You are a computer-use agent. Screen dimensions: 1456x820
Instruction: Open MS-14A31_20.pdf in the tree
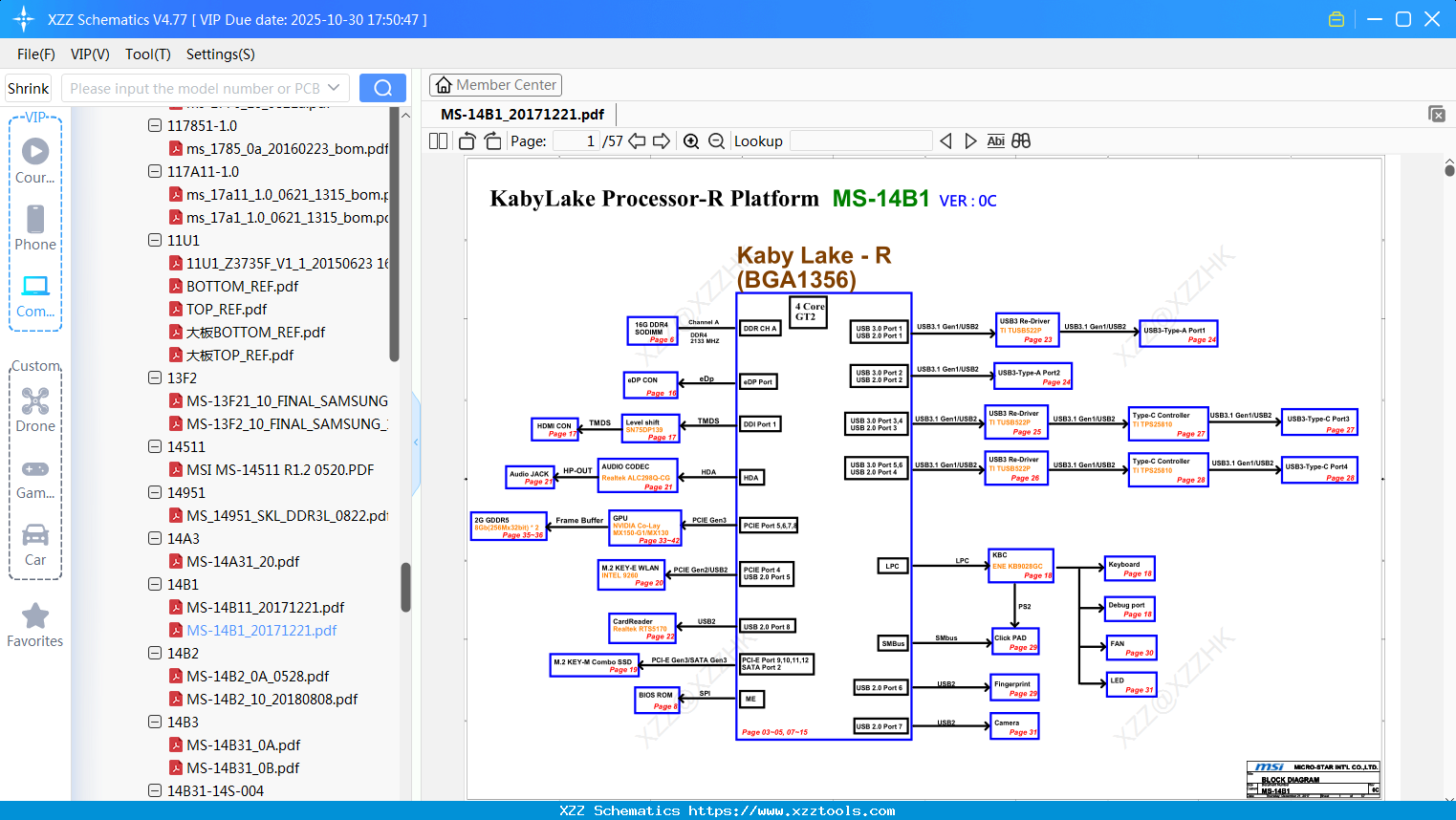[243, 561]
